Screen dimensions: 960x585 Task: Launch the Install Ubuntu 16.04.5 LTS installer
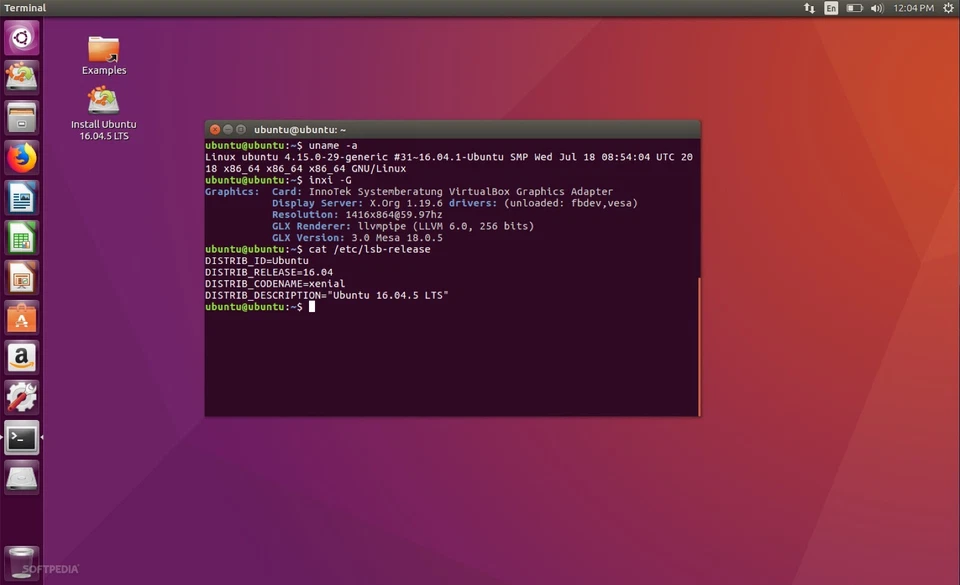tap(103, 103)
